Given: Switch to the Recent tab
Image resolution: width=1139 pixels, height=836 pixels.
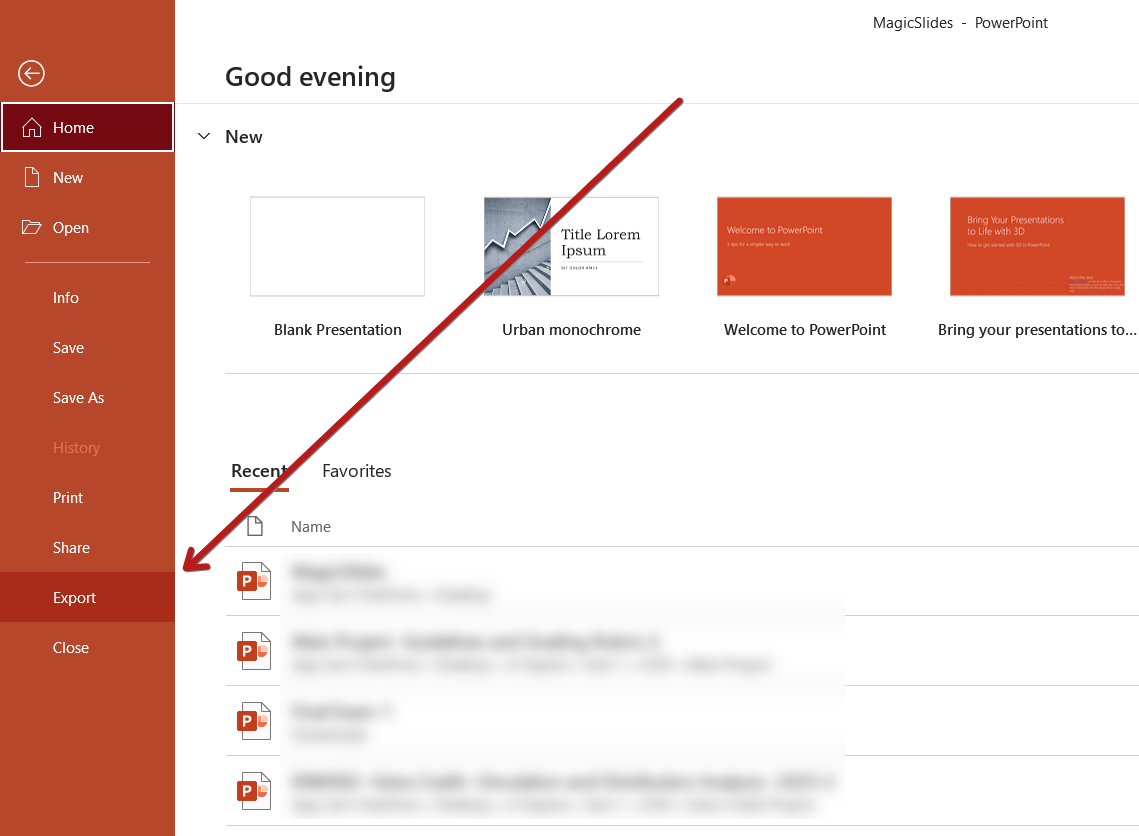Looking at the screenshot, I should [x=259, y=471].
